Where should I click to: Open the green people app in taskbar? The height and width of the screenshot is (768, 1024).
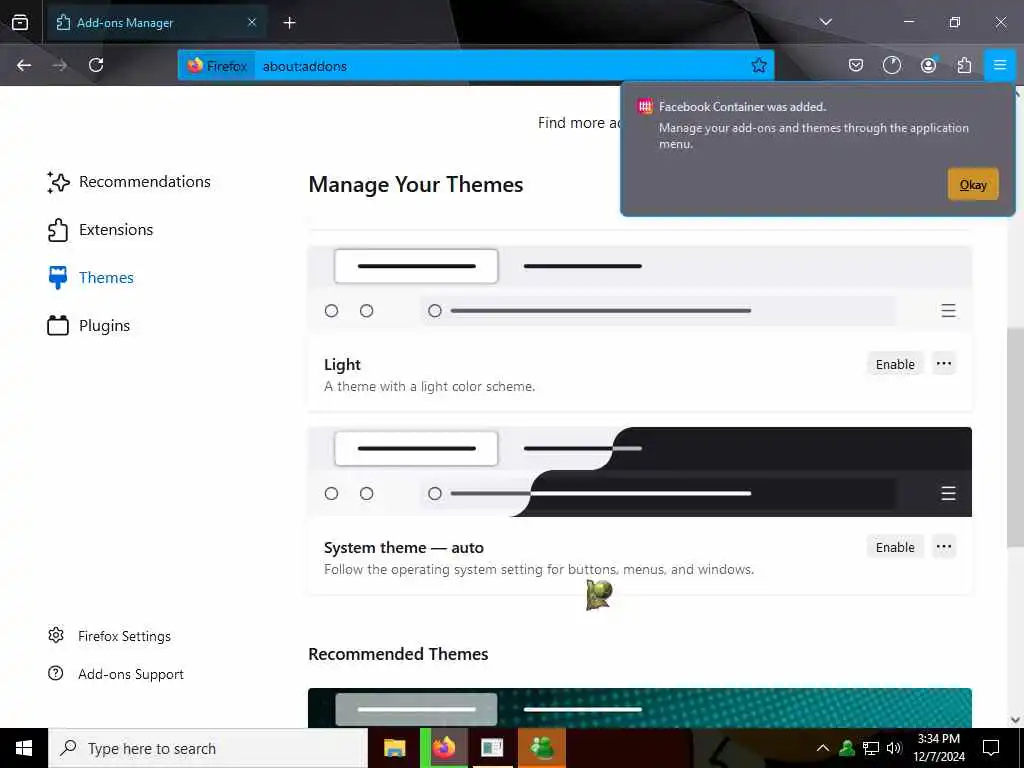click(541, 748)
